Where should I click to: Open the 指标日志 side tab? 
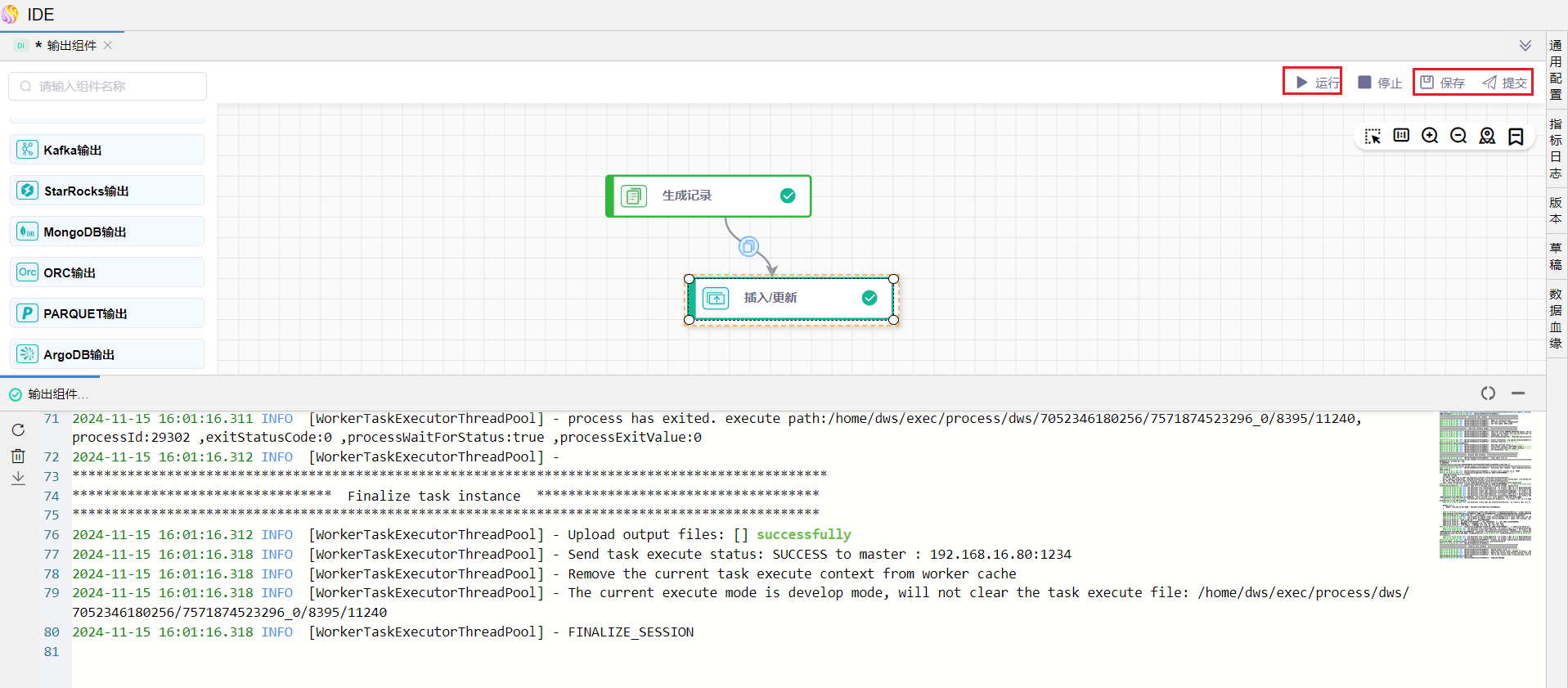(x=1556, y=148)
